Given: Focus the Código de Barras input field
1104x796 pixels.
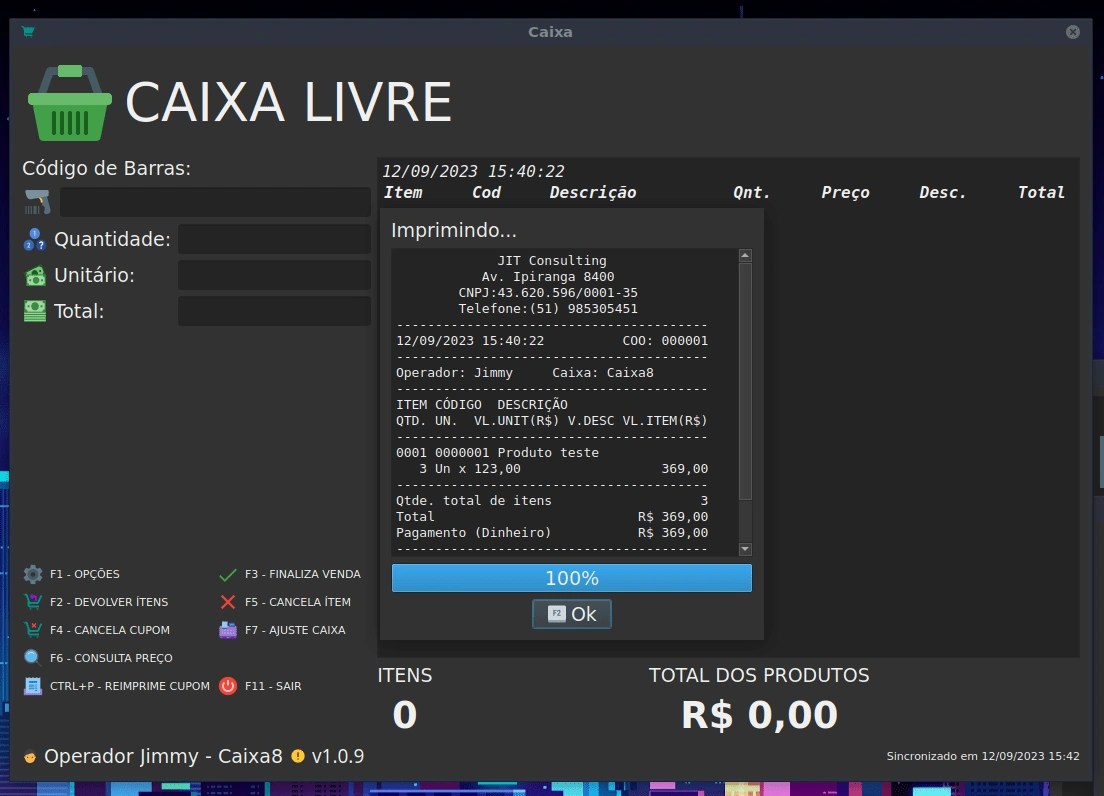Looking at the screenshot, I should click(x=215, y=202).
